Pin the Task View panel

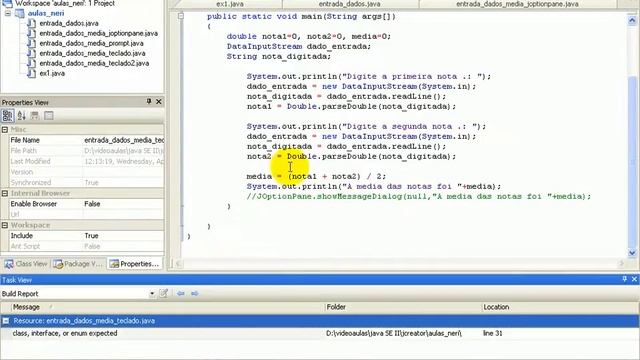pos(624,279)
